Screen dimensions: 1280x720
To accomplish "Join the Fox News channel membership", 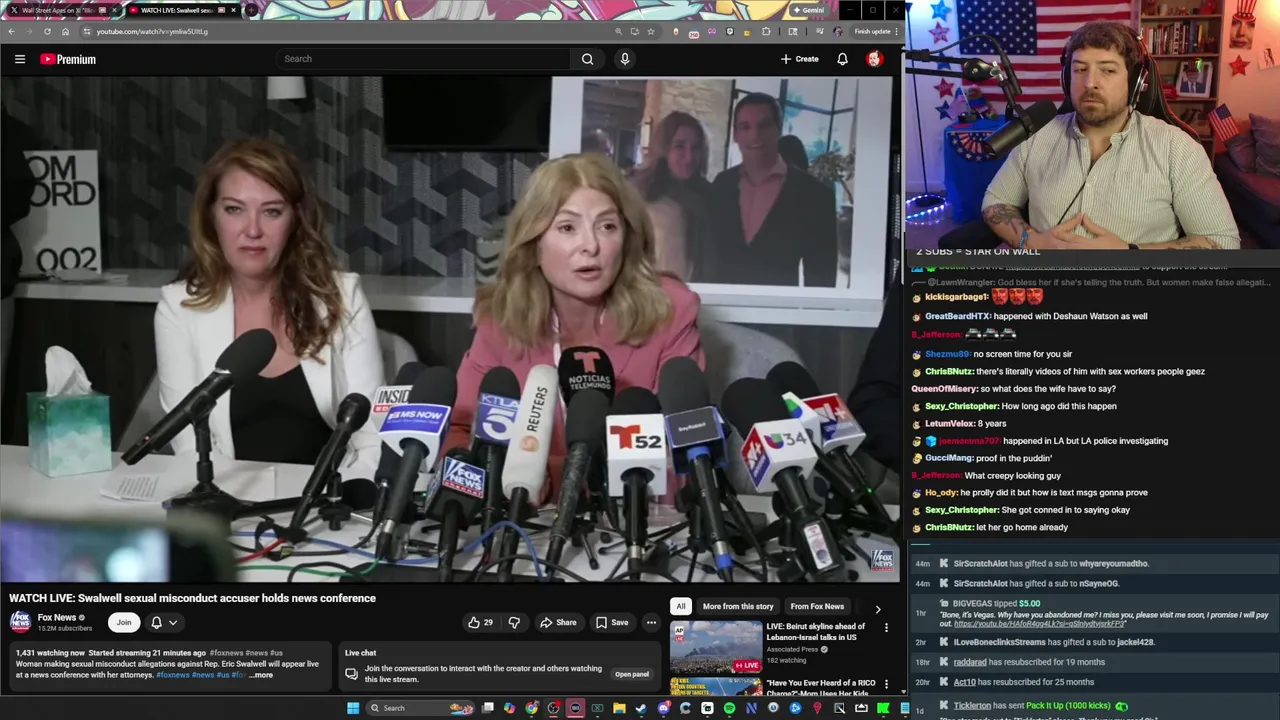I will pos(123,622).
